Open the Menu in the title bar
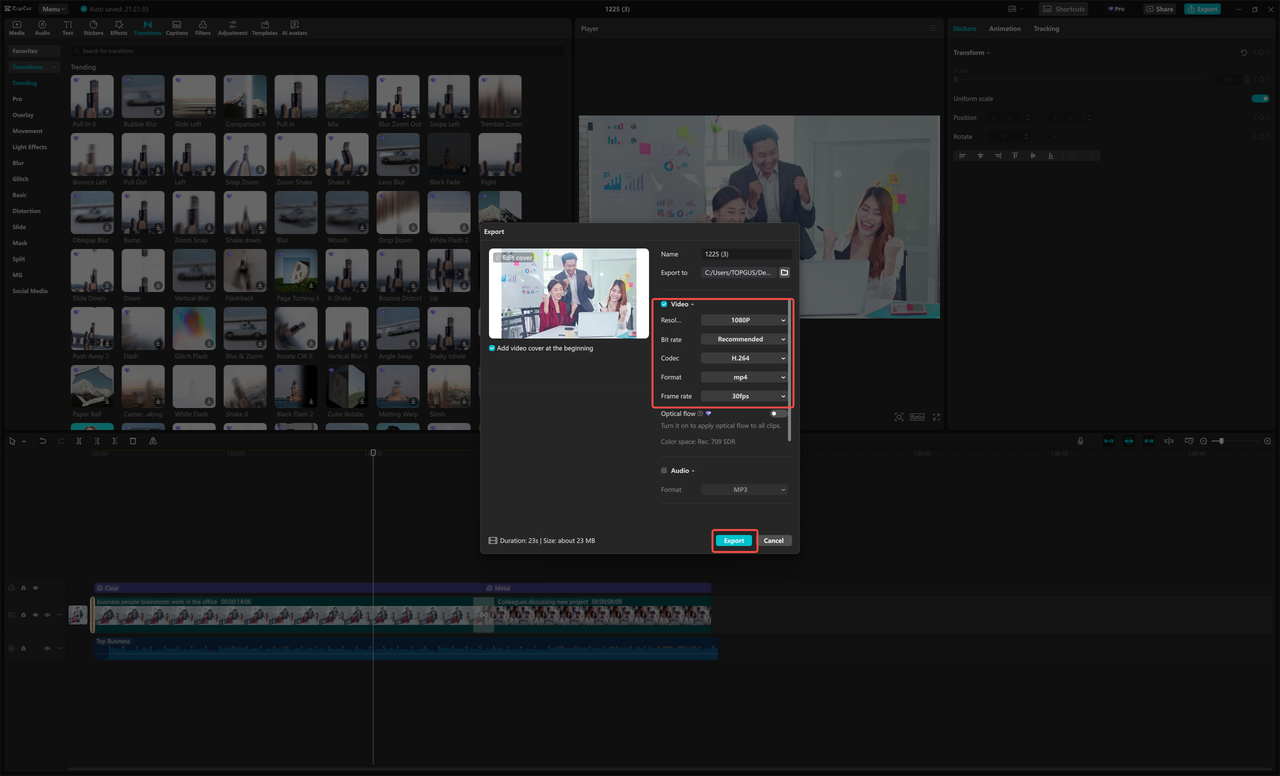This screenshot has height=776, width=1280. click(52, 8)
